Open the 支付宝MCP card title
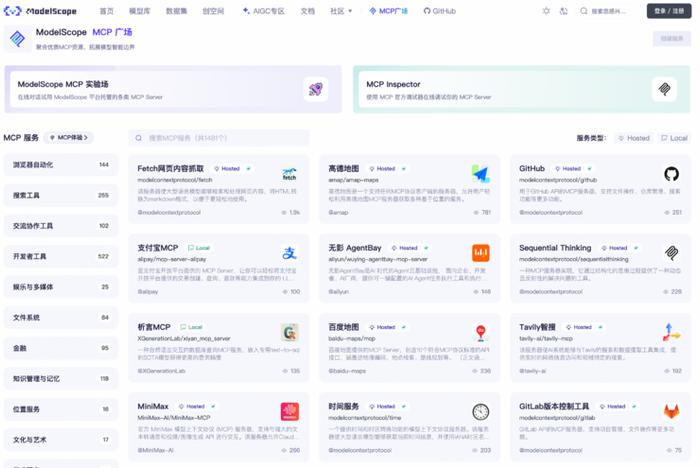Image resolution: width=700 pixels, height=468 pixels. click(x=158, y=248)
